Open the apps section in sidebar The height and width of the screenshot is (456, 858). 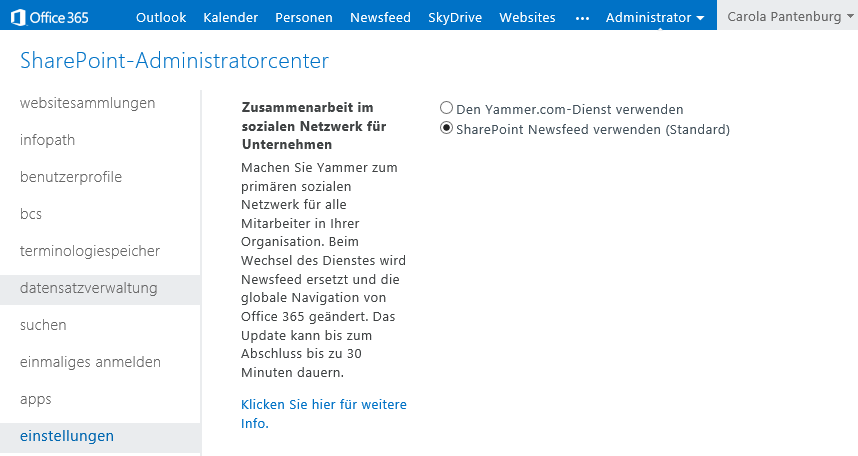pos(36,399)
